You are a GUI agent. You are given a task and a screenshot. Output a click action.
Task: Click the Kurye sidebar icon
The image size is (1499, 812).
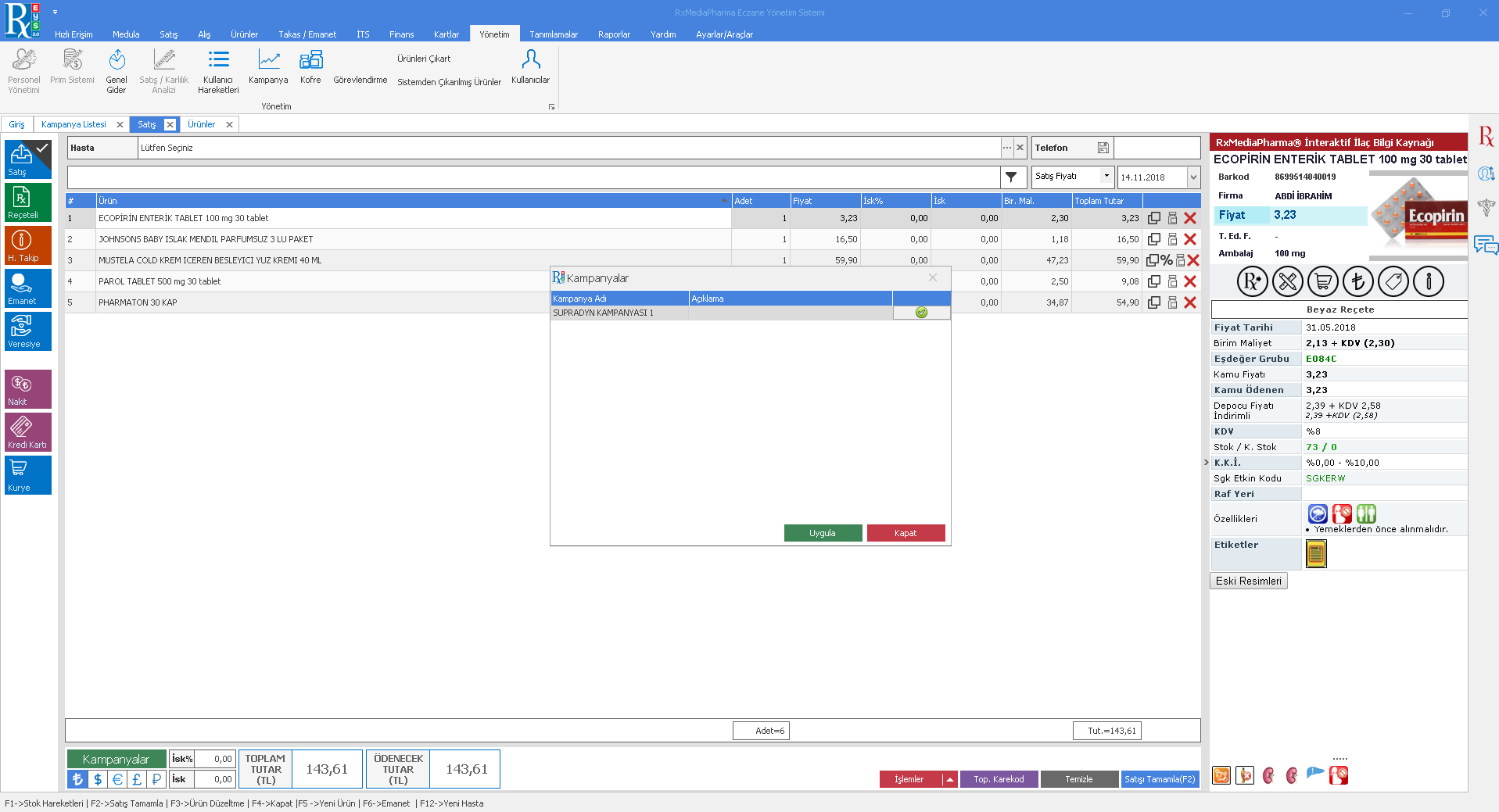pos(27,474)
